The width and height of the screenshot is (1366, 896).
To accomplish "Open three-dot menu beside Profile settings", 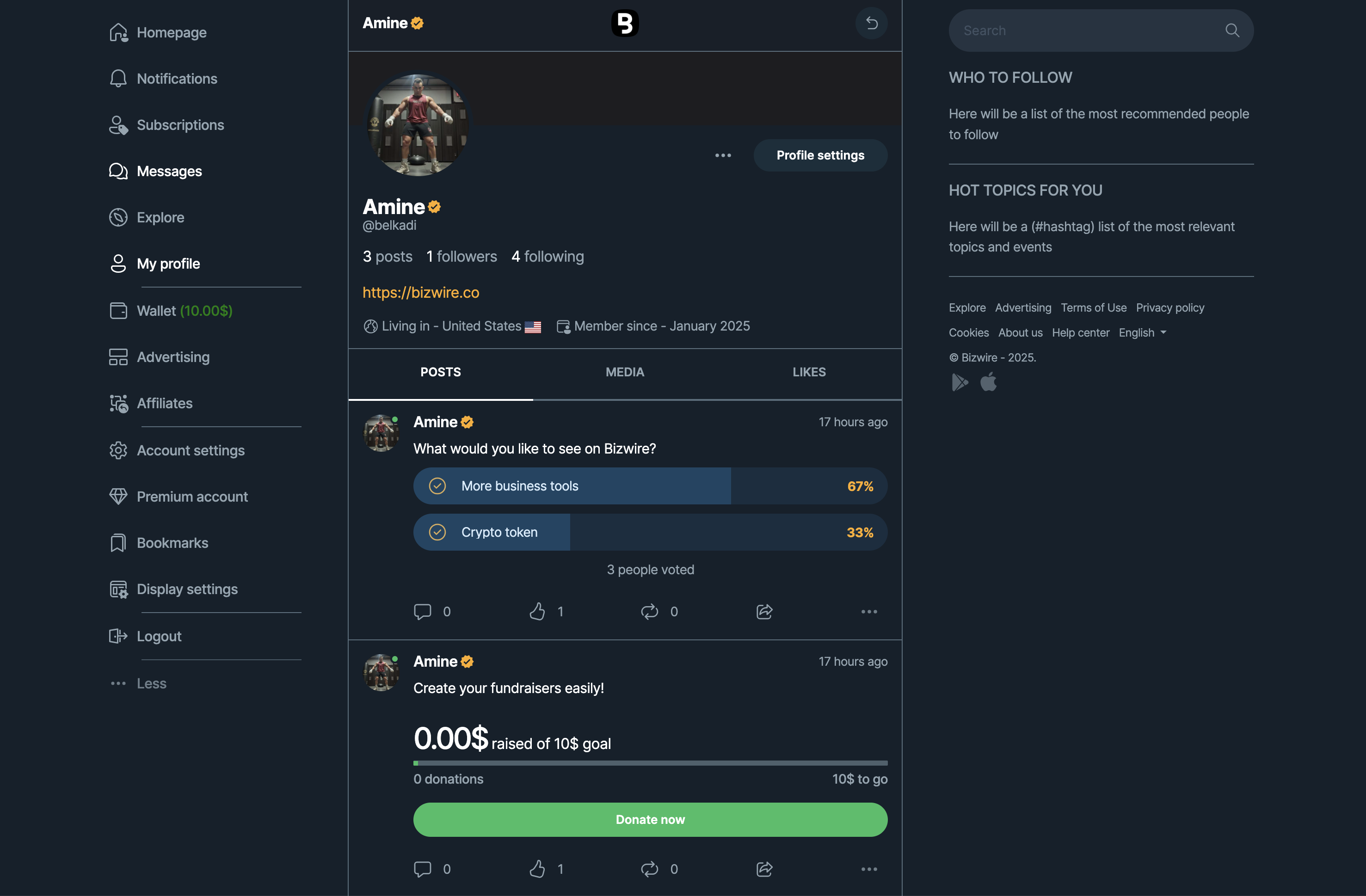I will point(723,155).
